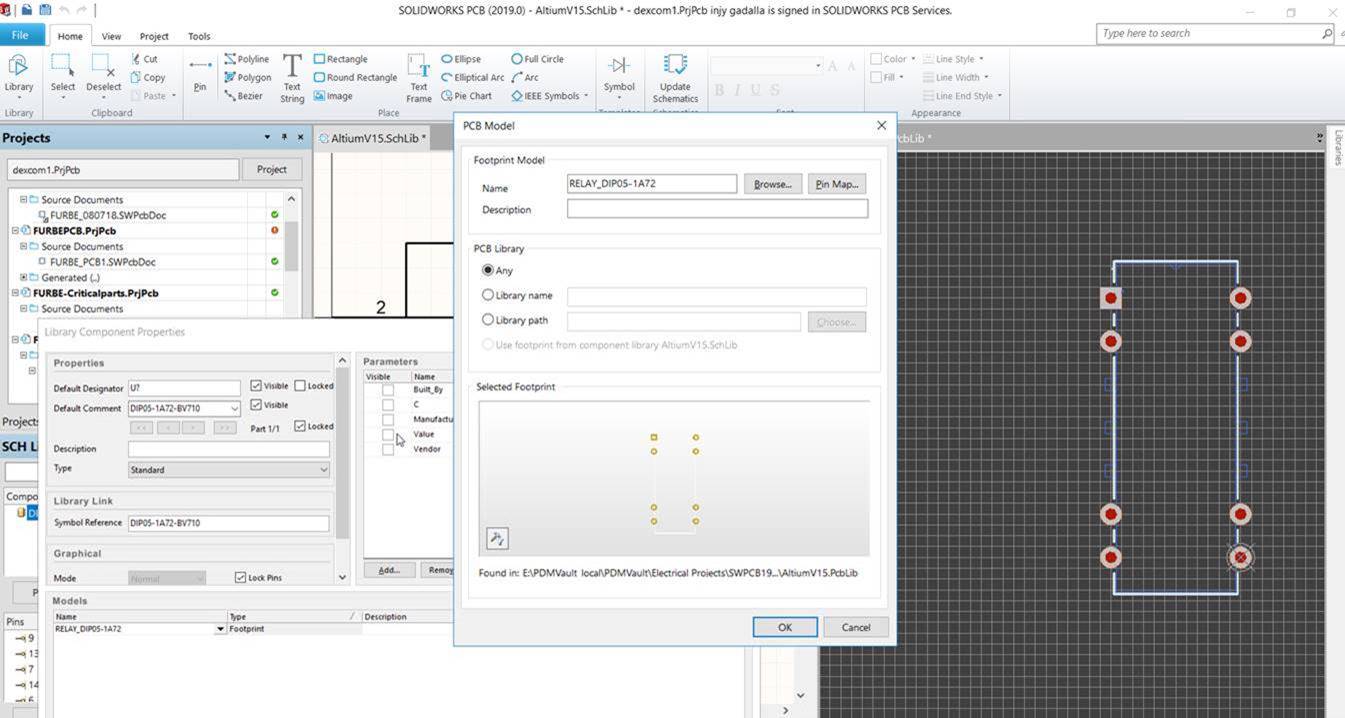1345x718 pixels.
Task: Place a Text String
Action: 292,77
